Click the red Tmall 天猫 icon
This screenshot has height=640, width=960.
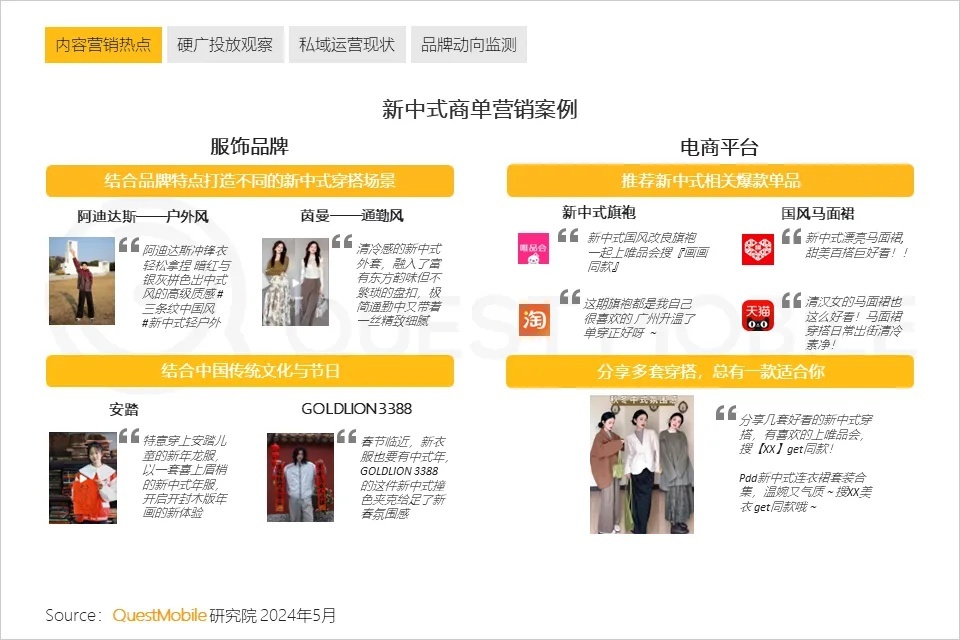click(757, 315)
